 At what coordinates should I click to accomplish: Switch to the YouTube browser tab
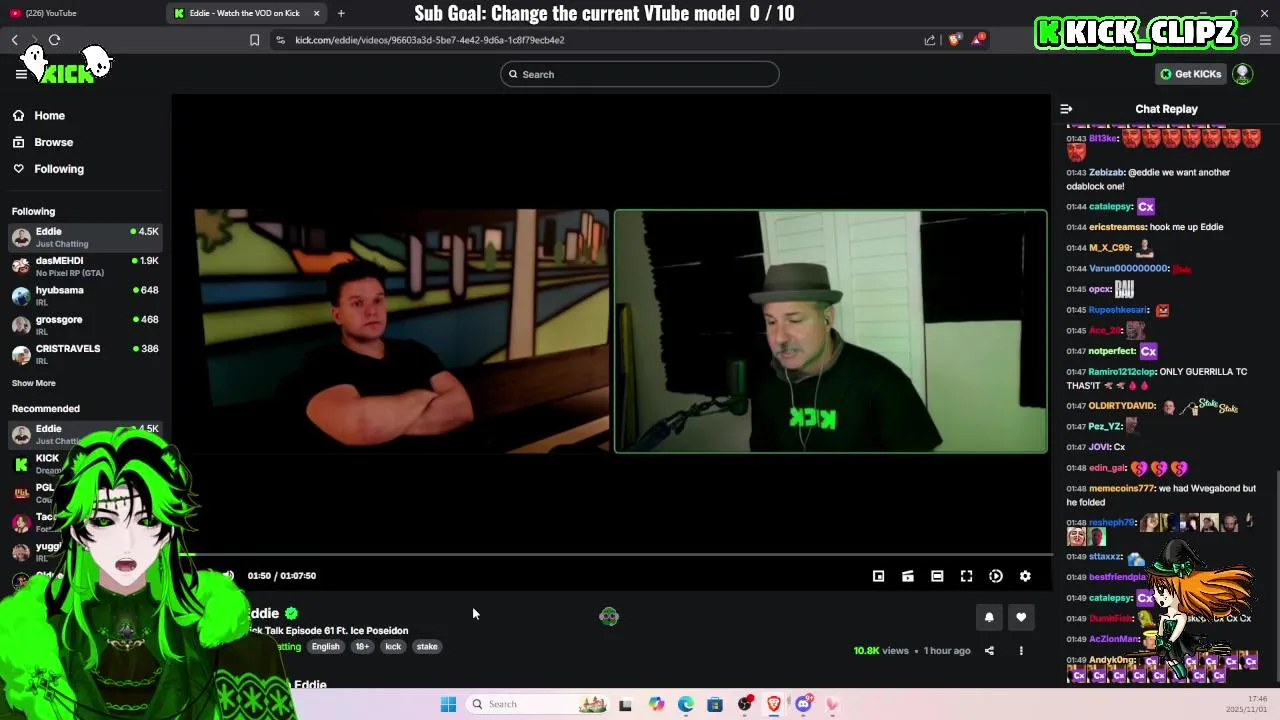[x=80, y=13]
